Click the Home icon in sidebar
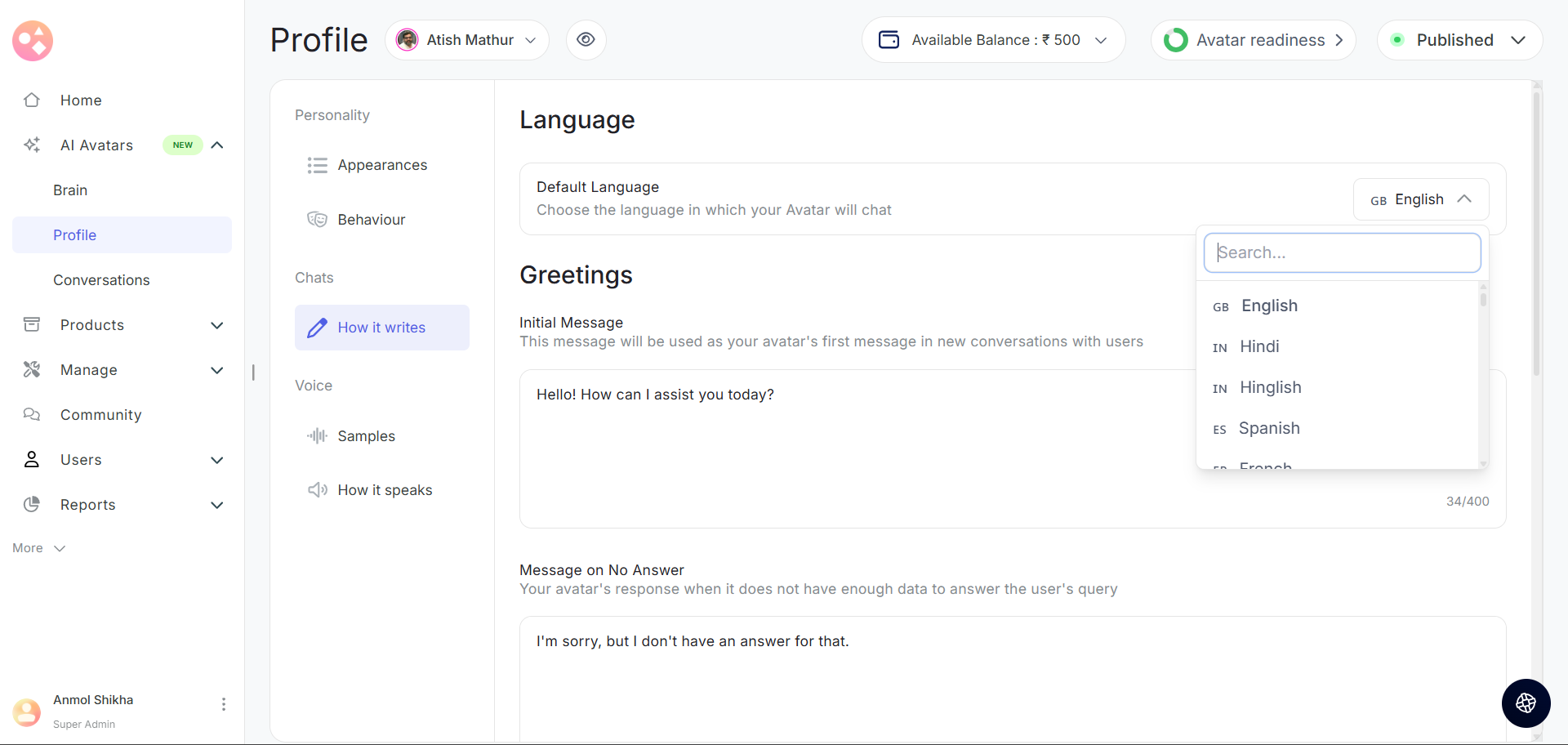Screen dimensions: 1568x745 (32, 100)
